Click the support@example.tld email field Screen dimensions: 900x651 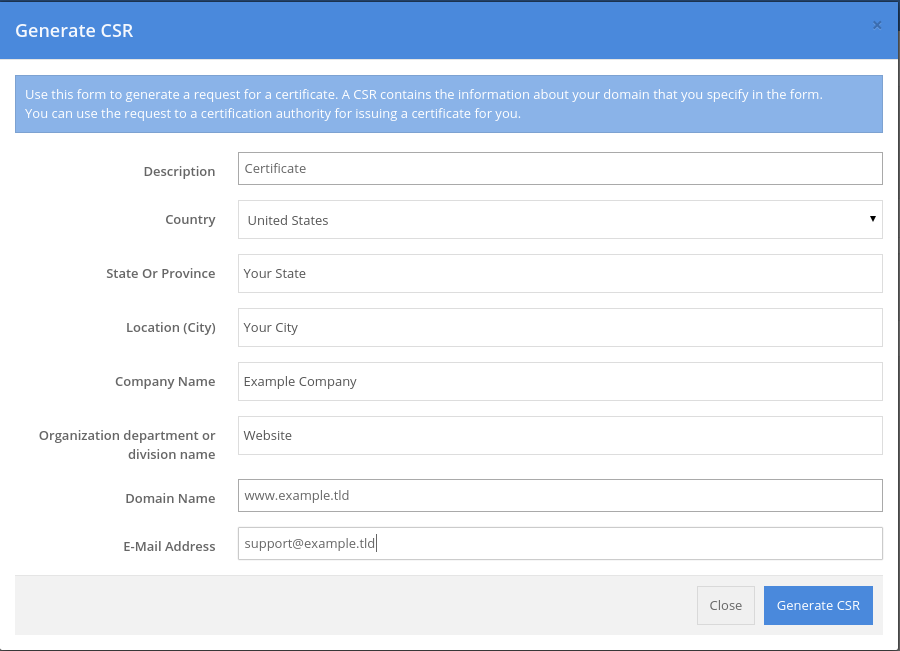(560, 543)
